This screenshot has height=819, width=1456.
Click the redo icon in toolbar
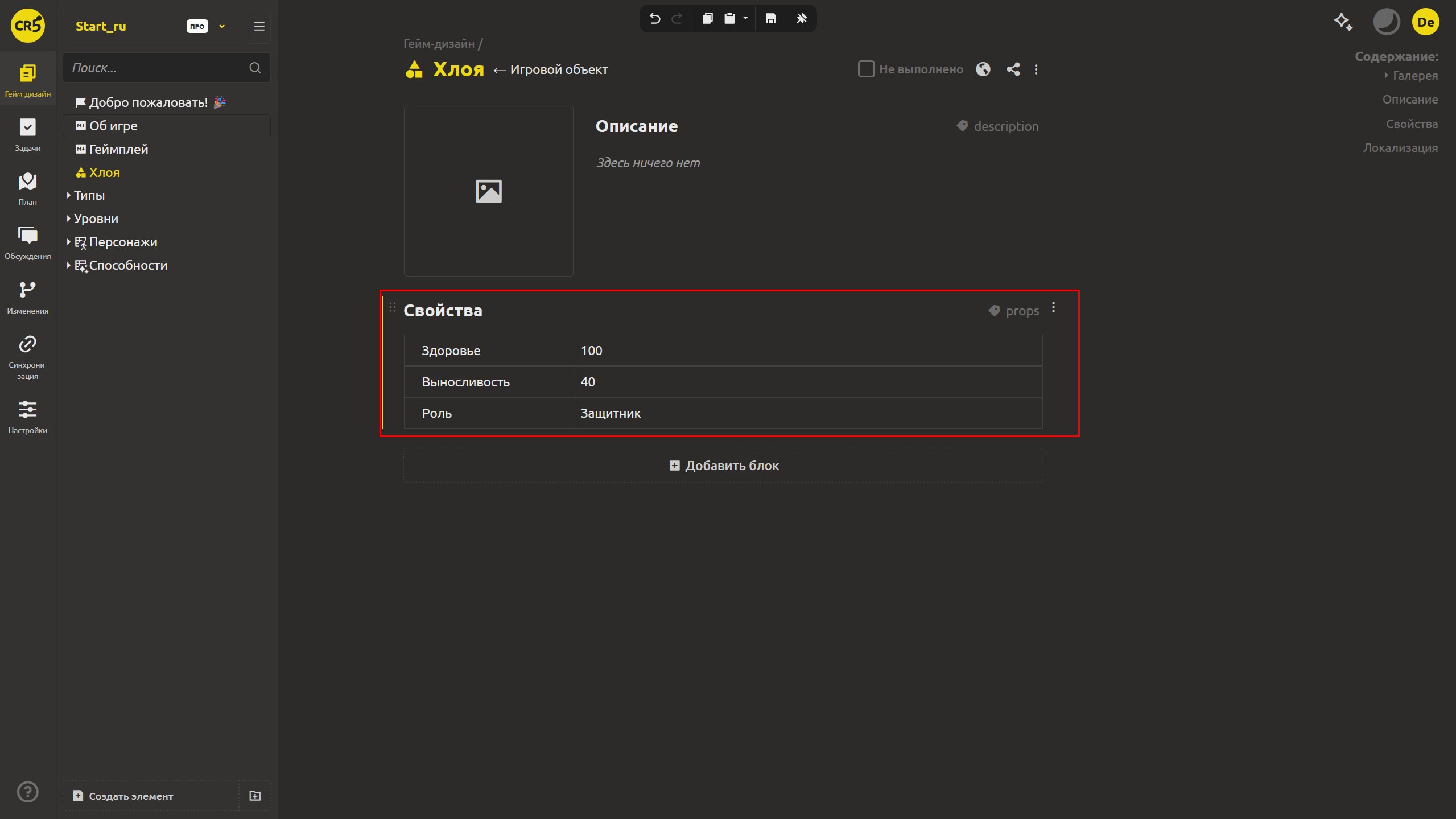click(677, 19)
